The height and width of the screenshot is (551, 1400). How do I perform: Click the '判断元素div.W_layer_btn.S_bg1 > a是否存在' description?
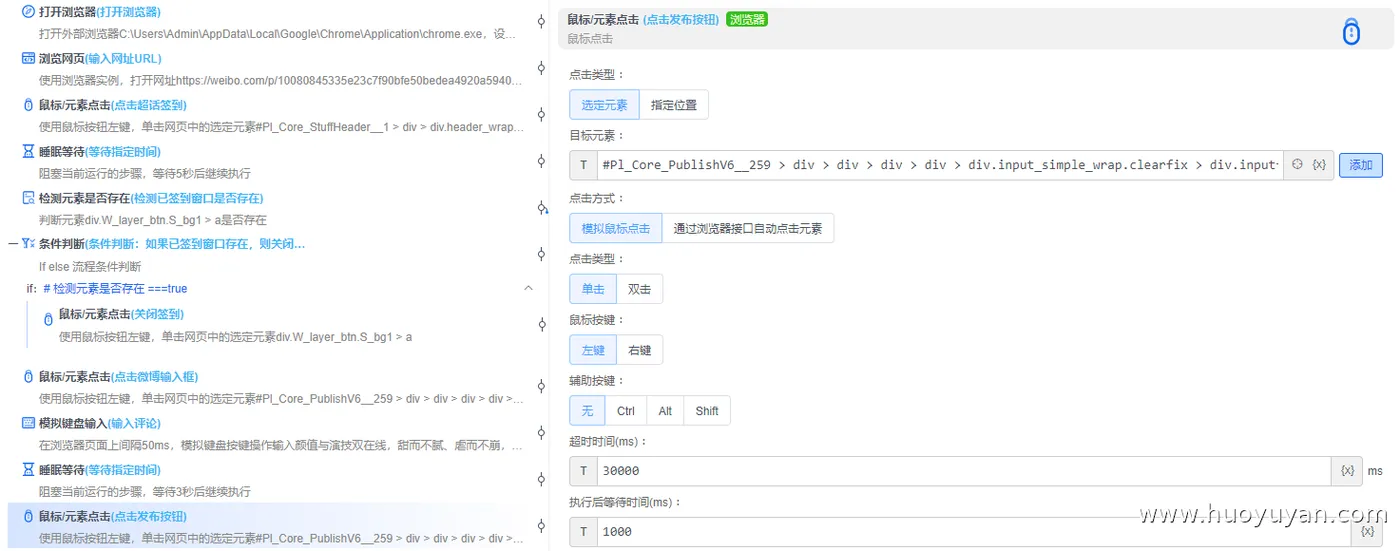click(x=153, y=220)
